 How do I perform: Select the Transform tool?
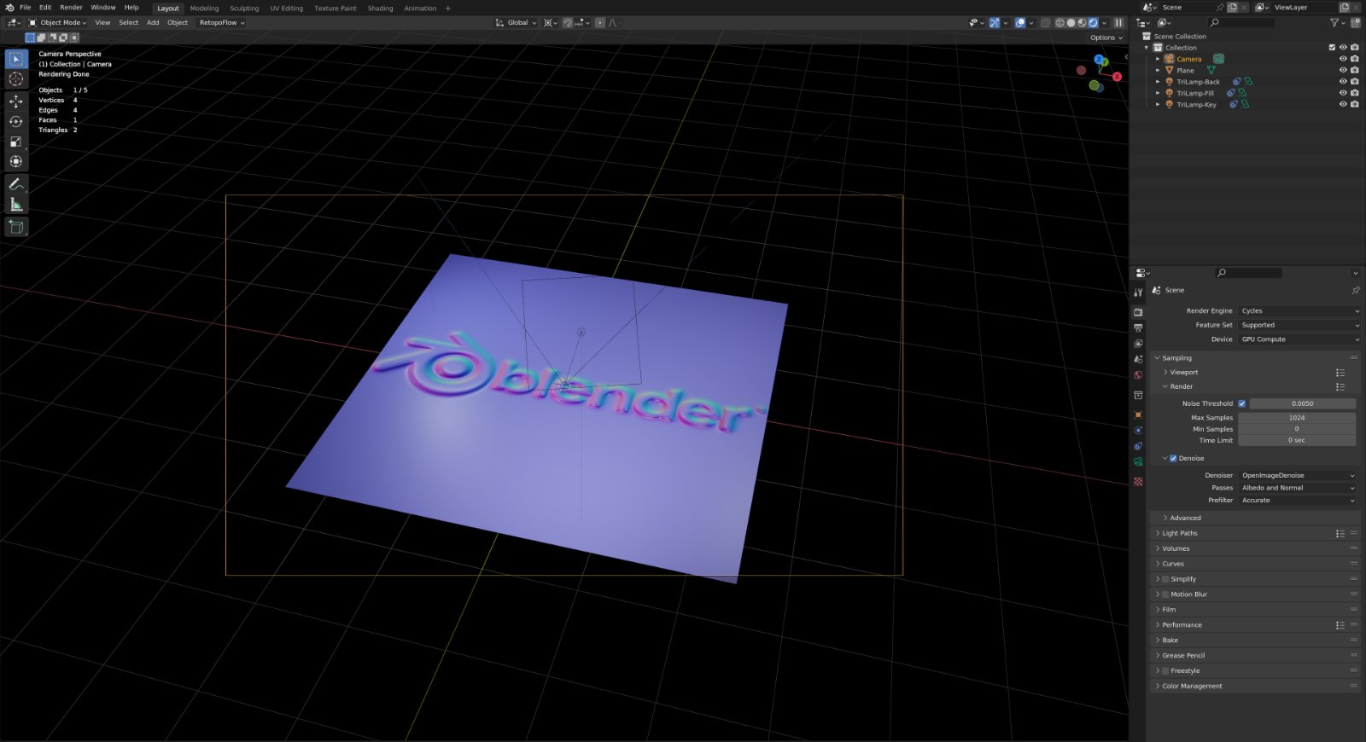click(x=16, y=161)
